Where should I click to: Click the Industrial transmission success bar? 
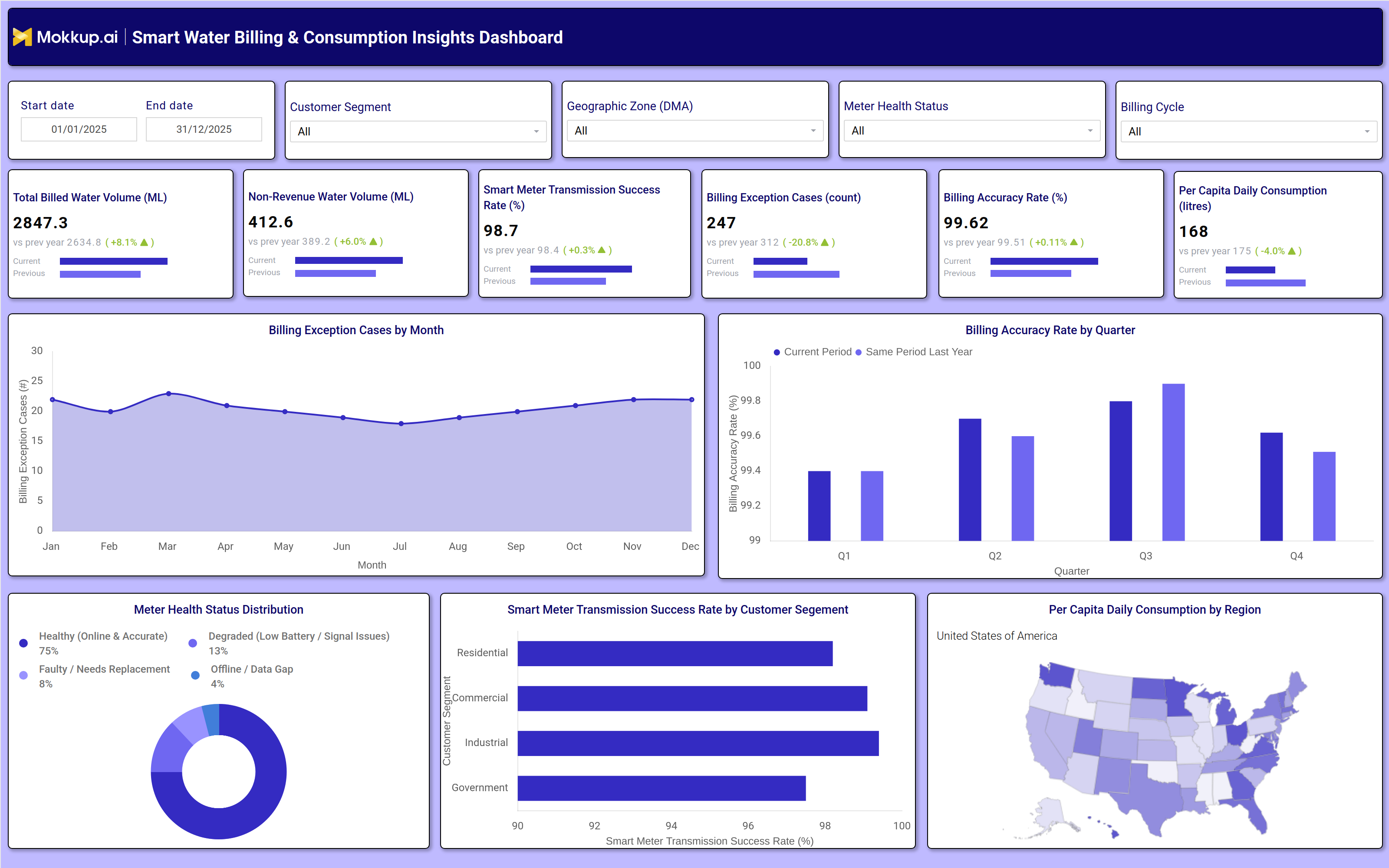(x=698, y=743)
